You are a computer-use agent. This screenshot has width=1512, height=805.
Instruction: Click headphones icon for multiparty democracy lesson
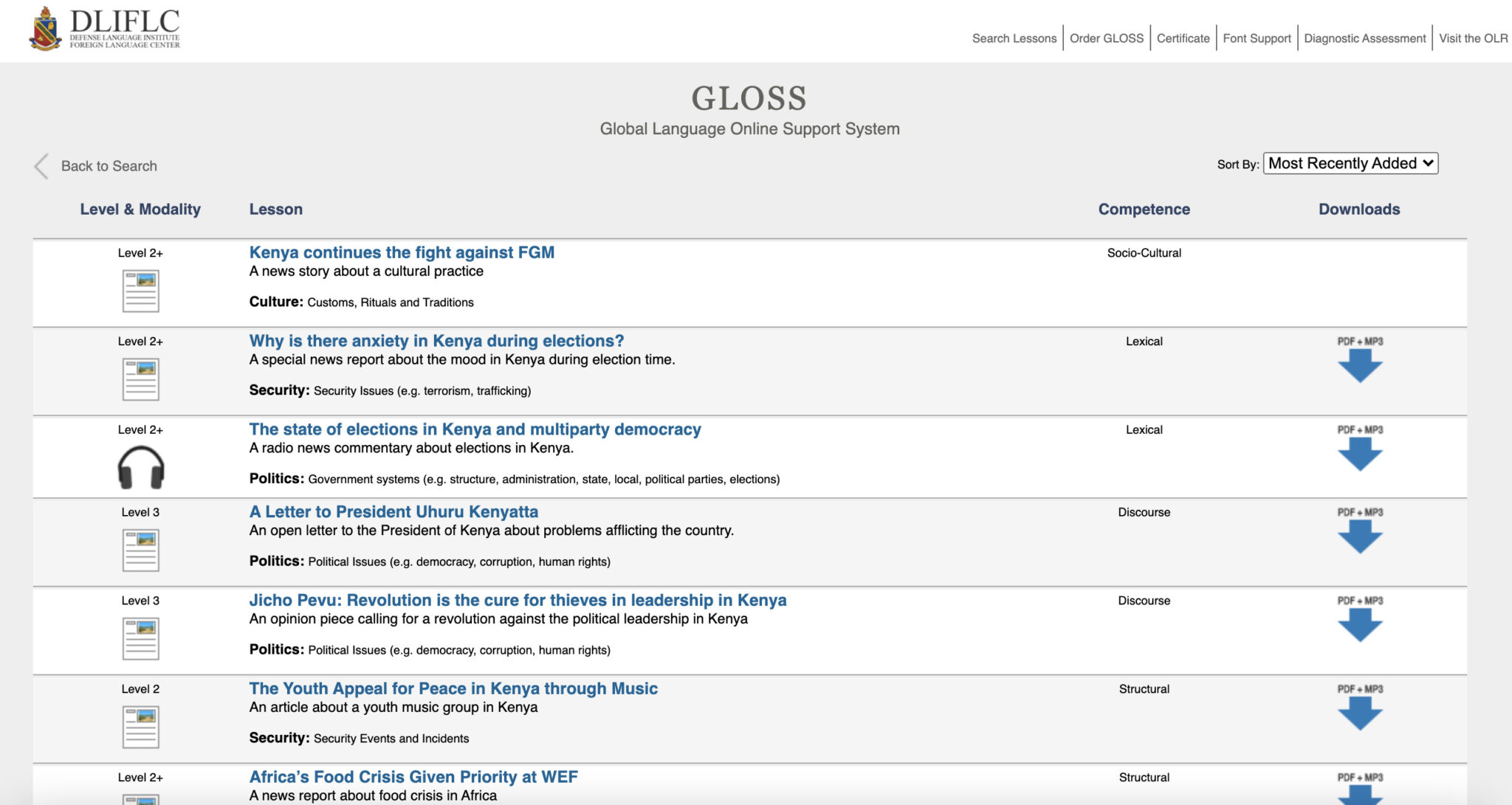tap(140, 467)
